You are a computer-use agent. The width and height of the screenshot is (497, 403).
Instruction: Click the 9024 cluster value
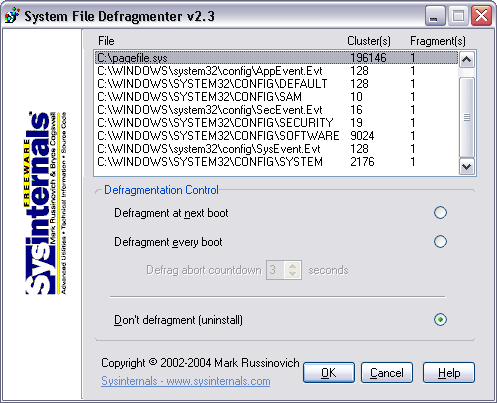362,136
